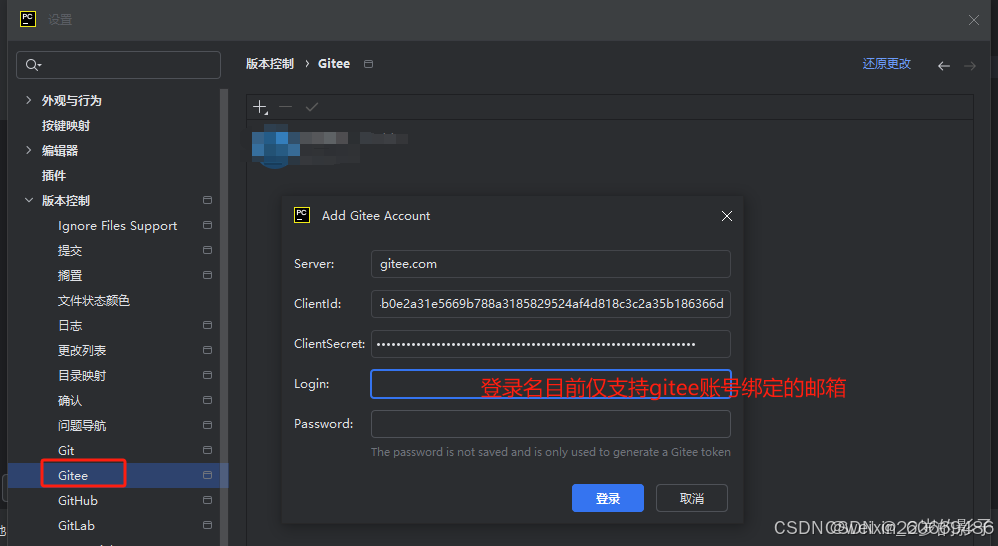Click the project-level icon beside Gitee breadcrumb
The image size is (998, 546).
pos(368,64)
